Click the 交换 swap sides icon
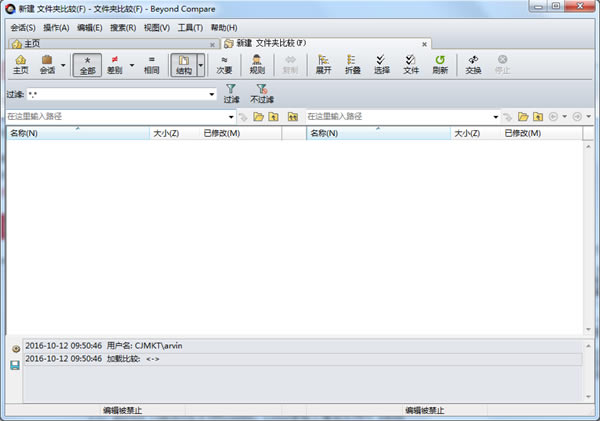600x421 pixels. (473, 65)
